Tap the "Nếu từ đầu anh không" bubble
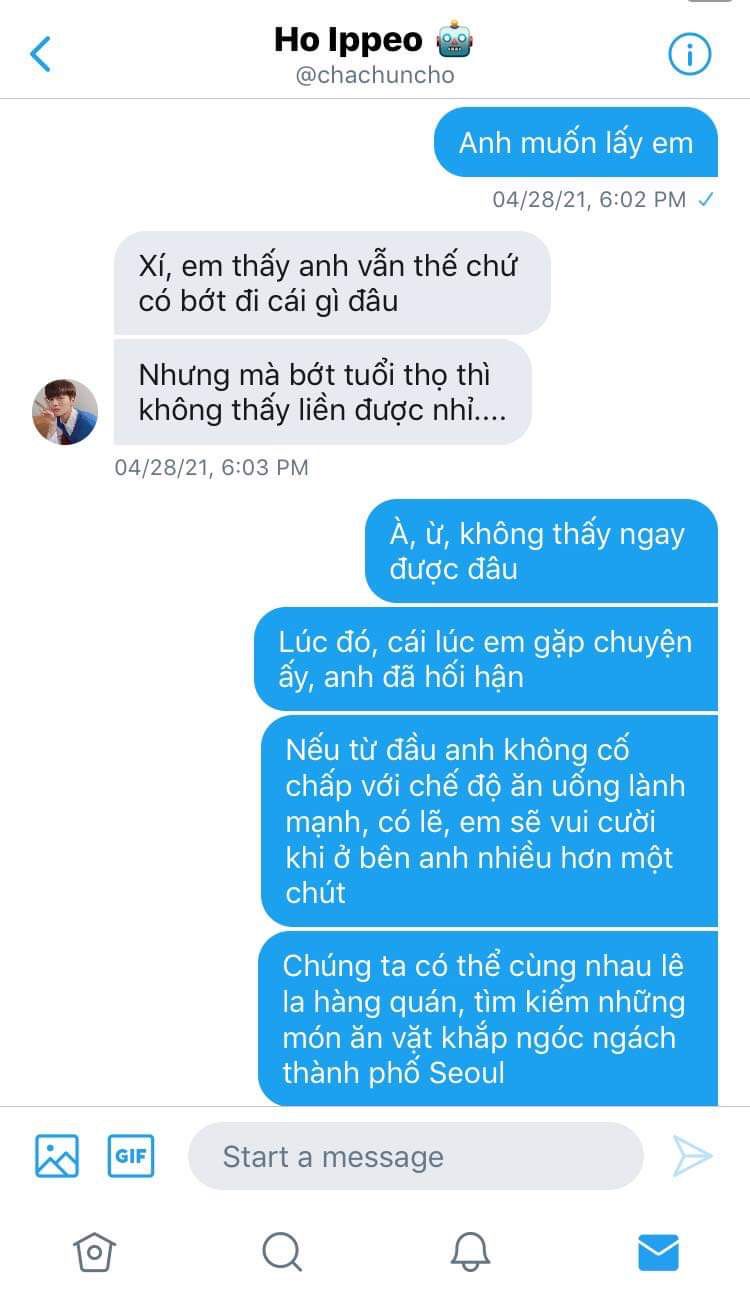The width and height of the screenshot is (750, 1304). click(489, 821)
